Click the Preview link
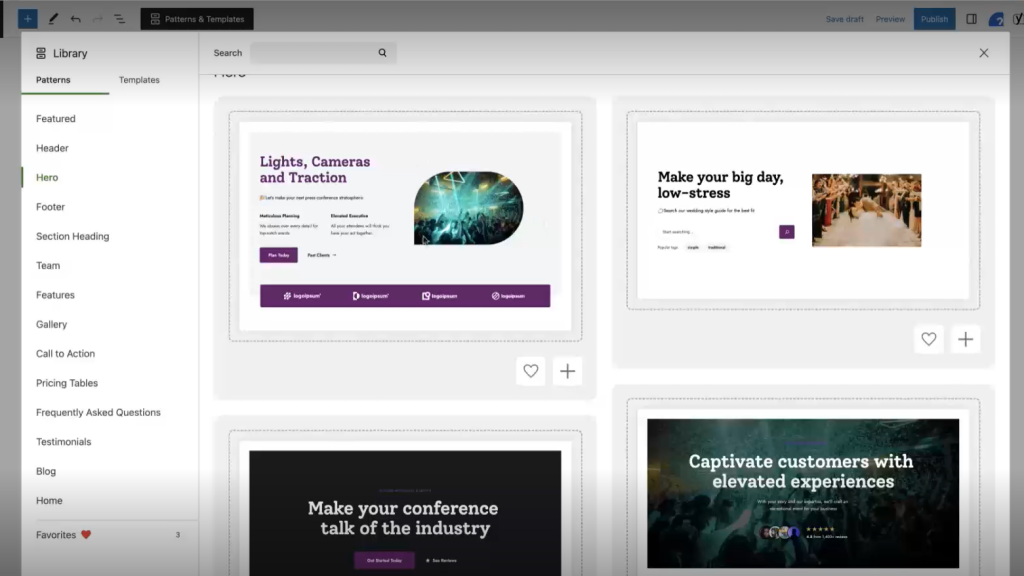Image resolution: width=1024 pixels, height=576 pixels. point(890,19)
